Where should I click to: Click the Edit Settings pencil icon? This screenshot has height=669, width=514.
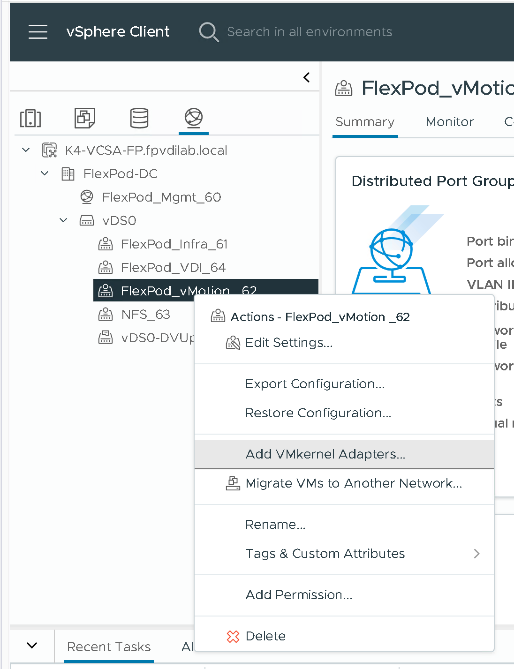233,343
